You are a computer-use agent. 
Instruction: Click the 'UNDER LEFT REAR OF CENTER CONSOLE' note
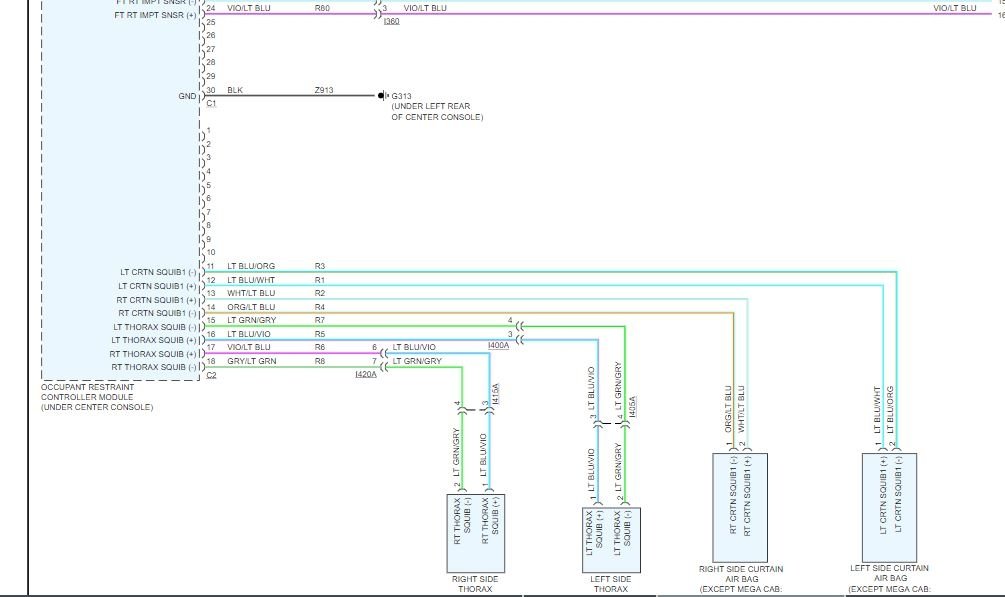click(437, 112)
